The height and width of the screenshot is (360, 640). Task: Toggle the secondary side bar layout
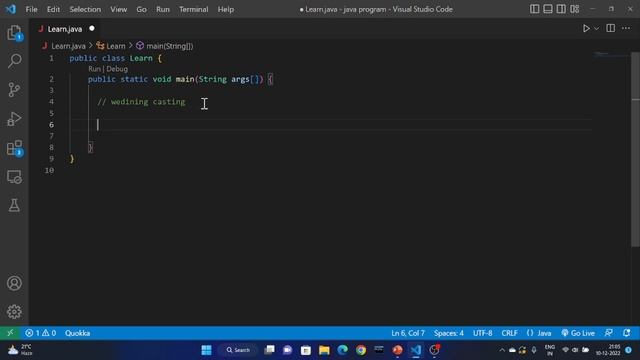tap(561, 9)
